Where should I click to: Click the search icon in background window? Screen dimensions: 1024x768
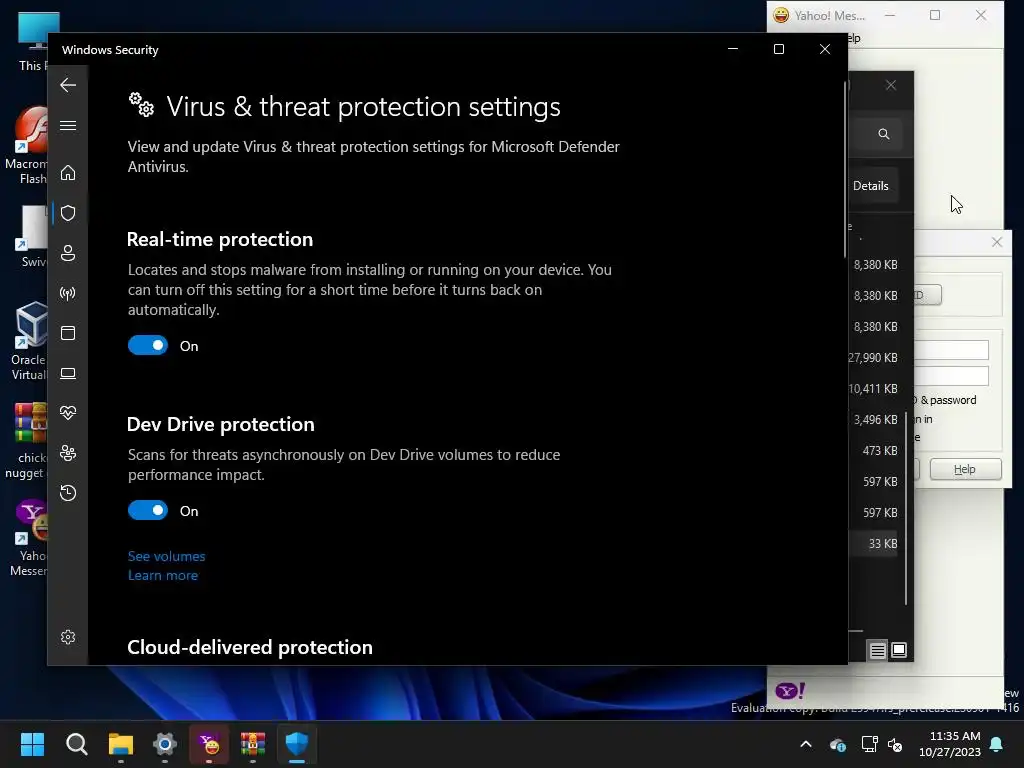(x=884, y=134)
